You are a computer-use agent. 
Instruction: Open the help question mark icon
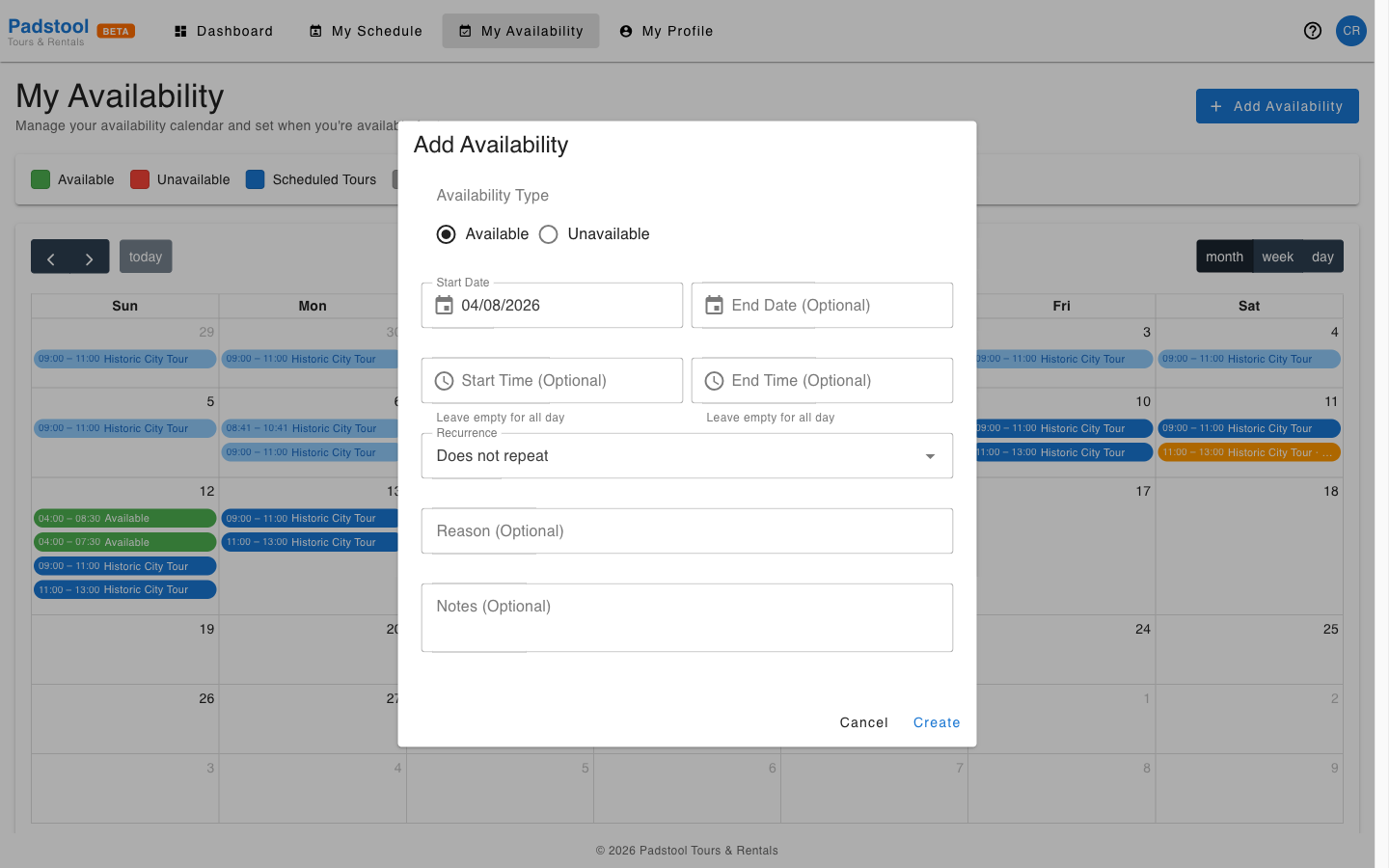click(1312, 31)
